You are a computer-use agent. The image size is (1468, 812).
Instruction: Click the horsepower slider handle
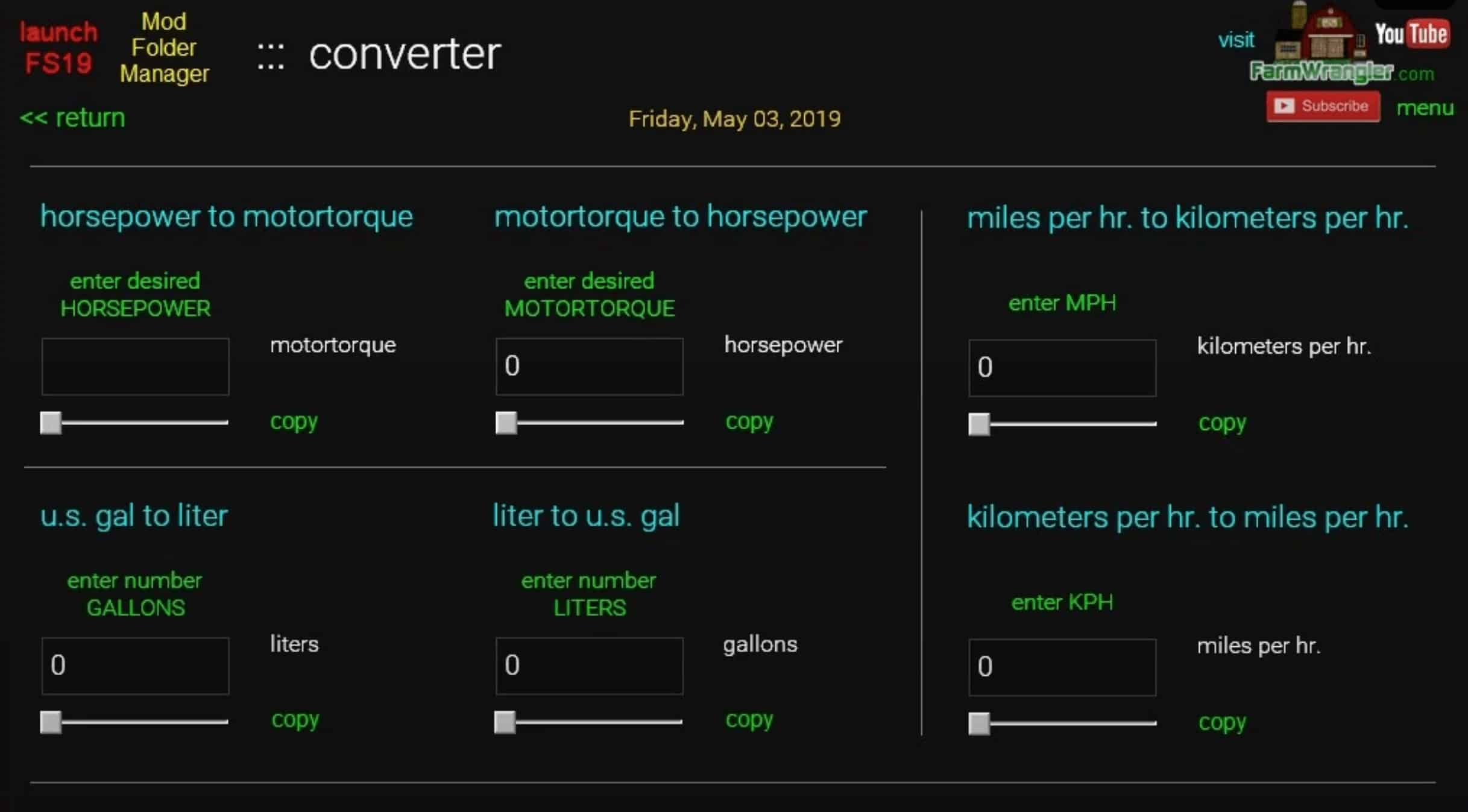(51, 423)
